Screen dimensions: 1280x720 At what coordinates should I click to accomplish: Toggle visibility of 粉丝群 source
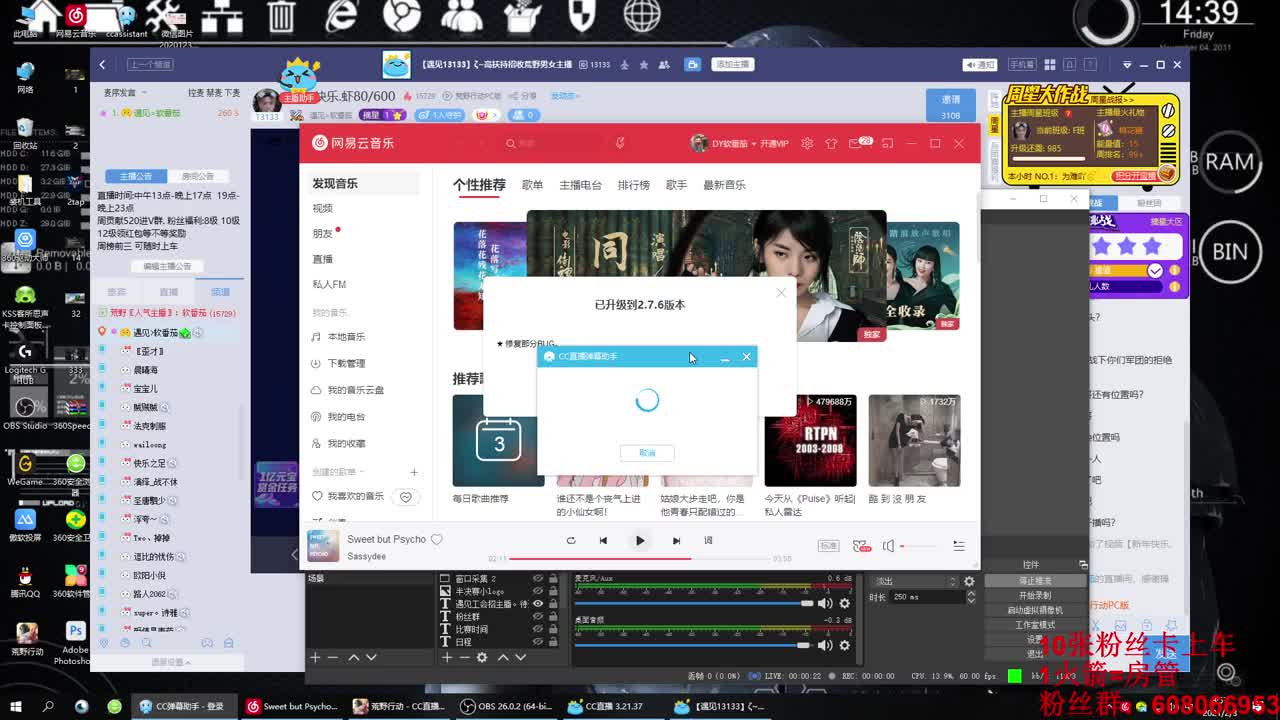point(538,617)
